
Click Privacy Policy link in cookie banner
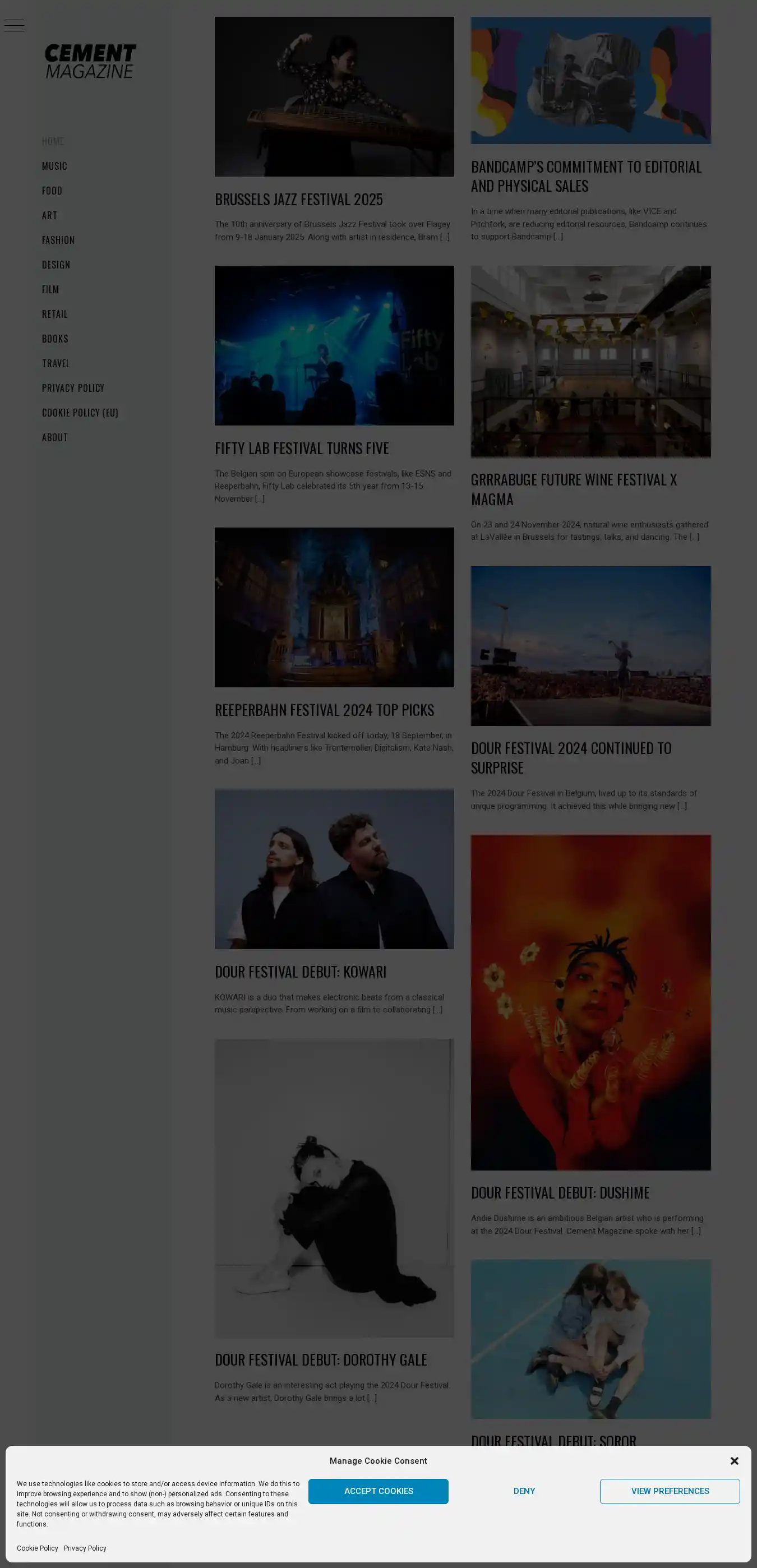(x=85, y=1548)
